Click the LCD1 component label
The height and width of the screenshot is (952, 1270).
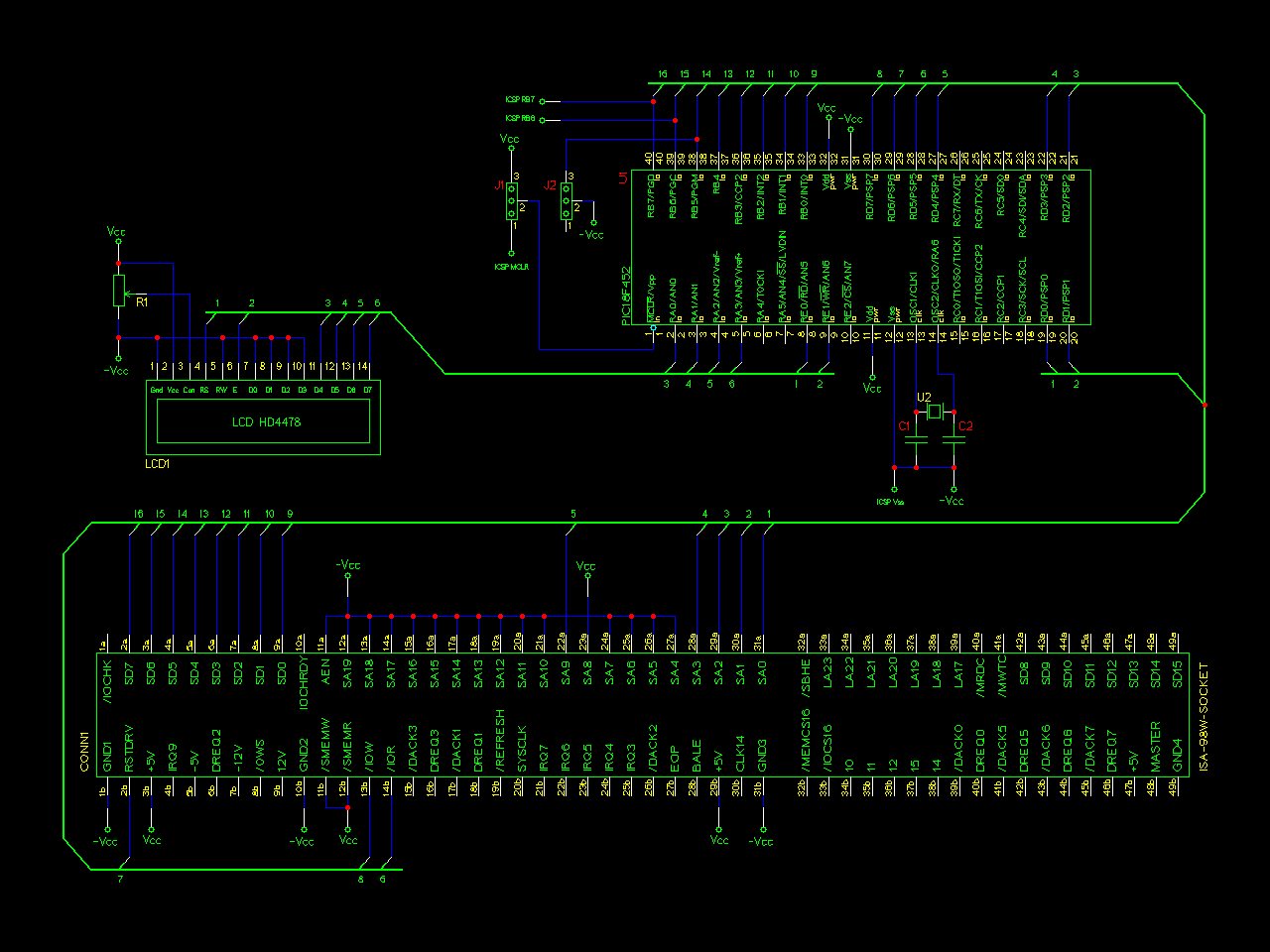[x=158, y=464]
